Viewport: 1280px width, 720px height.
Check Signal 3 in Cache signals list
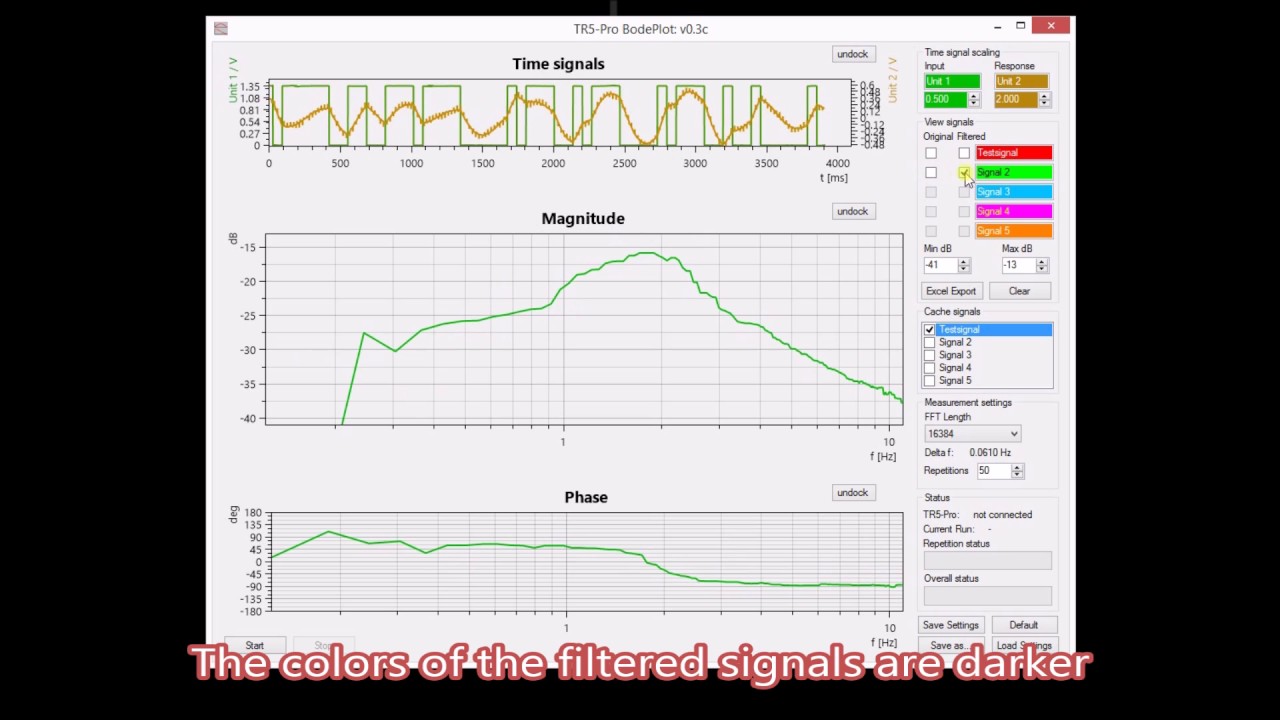(x=930, y=355)
